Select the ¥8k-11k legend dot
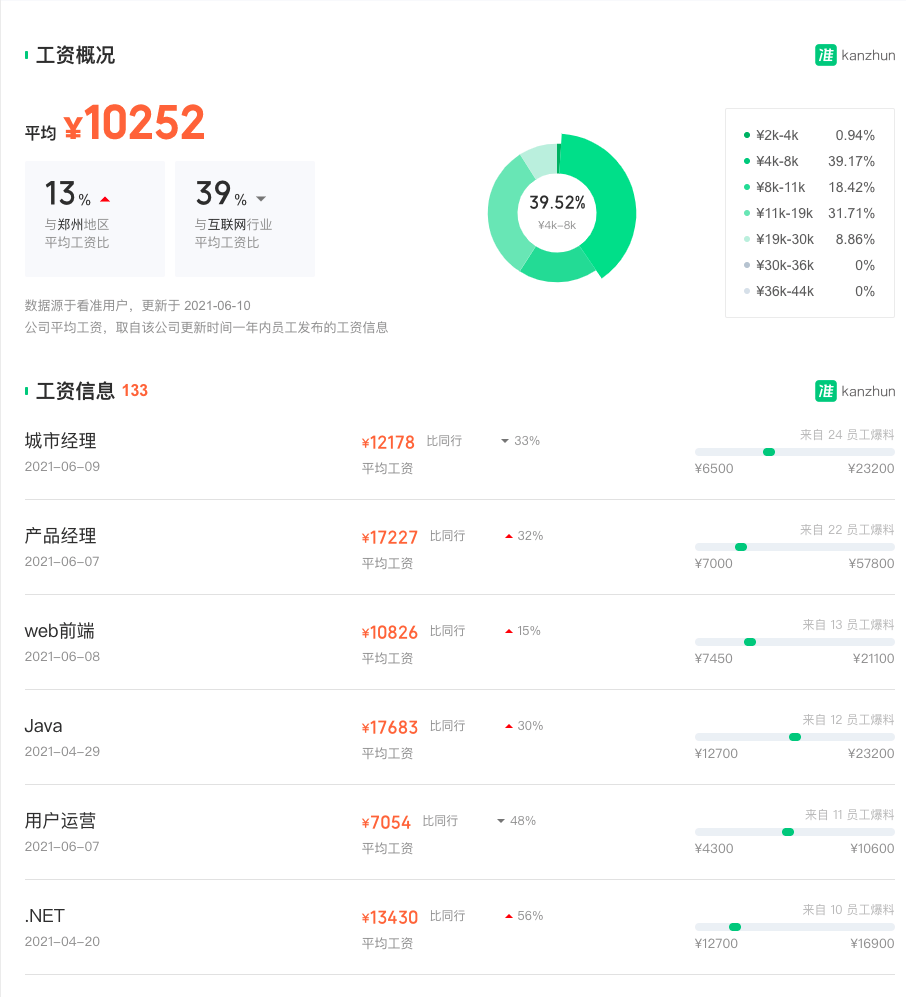 [x=747, y=187]
